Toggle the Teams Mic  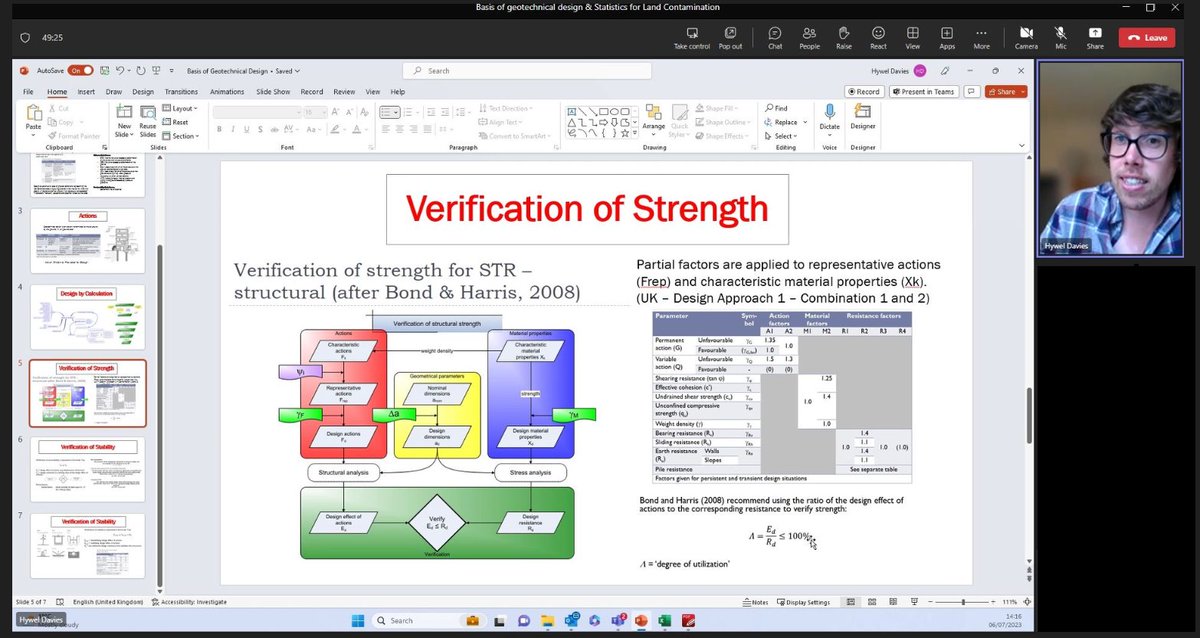coord(1061,37)
